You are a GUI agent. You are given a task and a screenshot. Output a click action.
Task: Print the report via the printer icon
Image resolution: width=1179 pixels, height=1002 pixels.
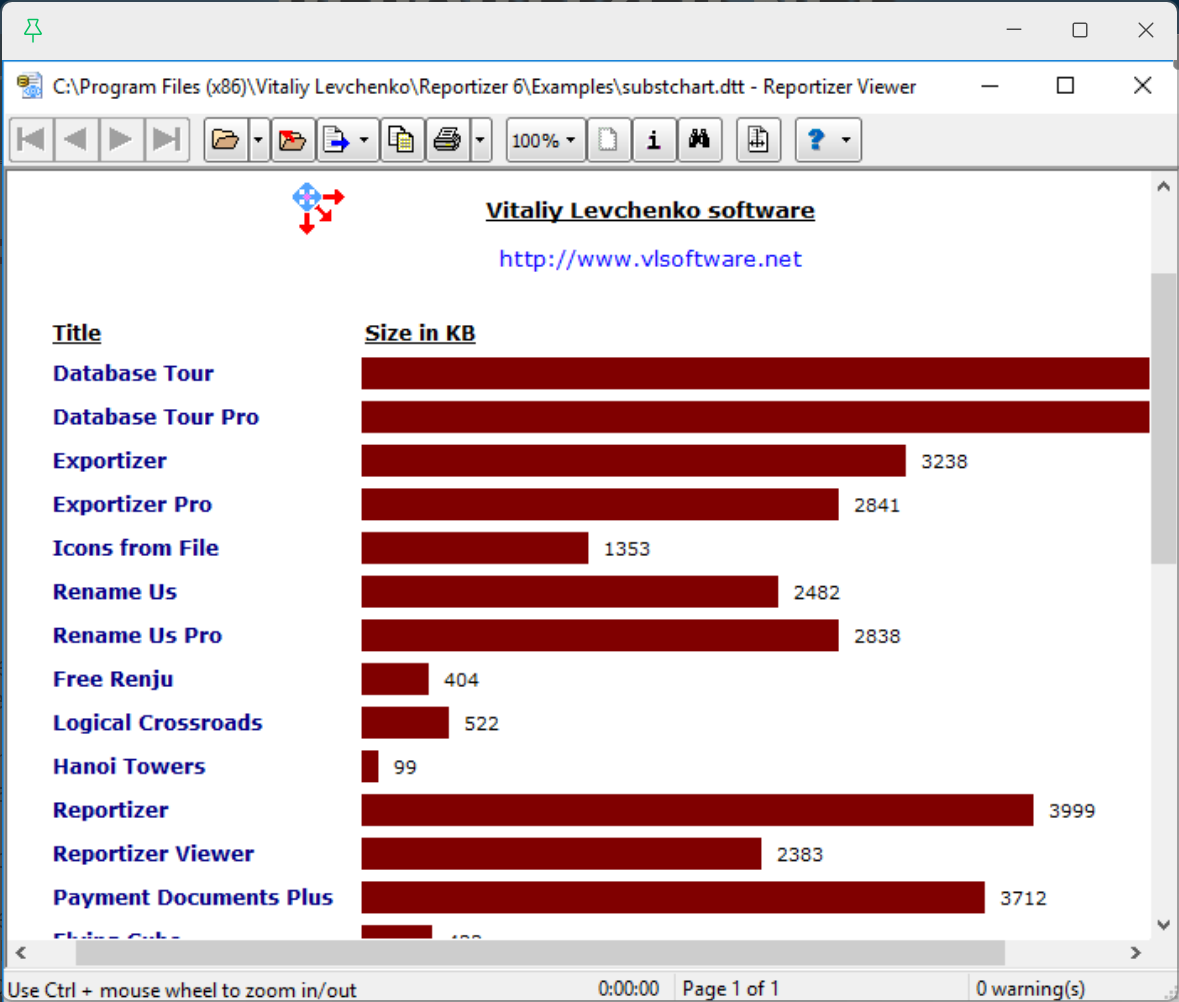(446, 140)
